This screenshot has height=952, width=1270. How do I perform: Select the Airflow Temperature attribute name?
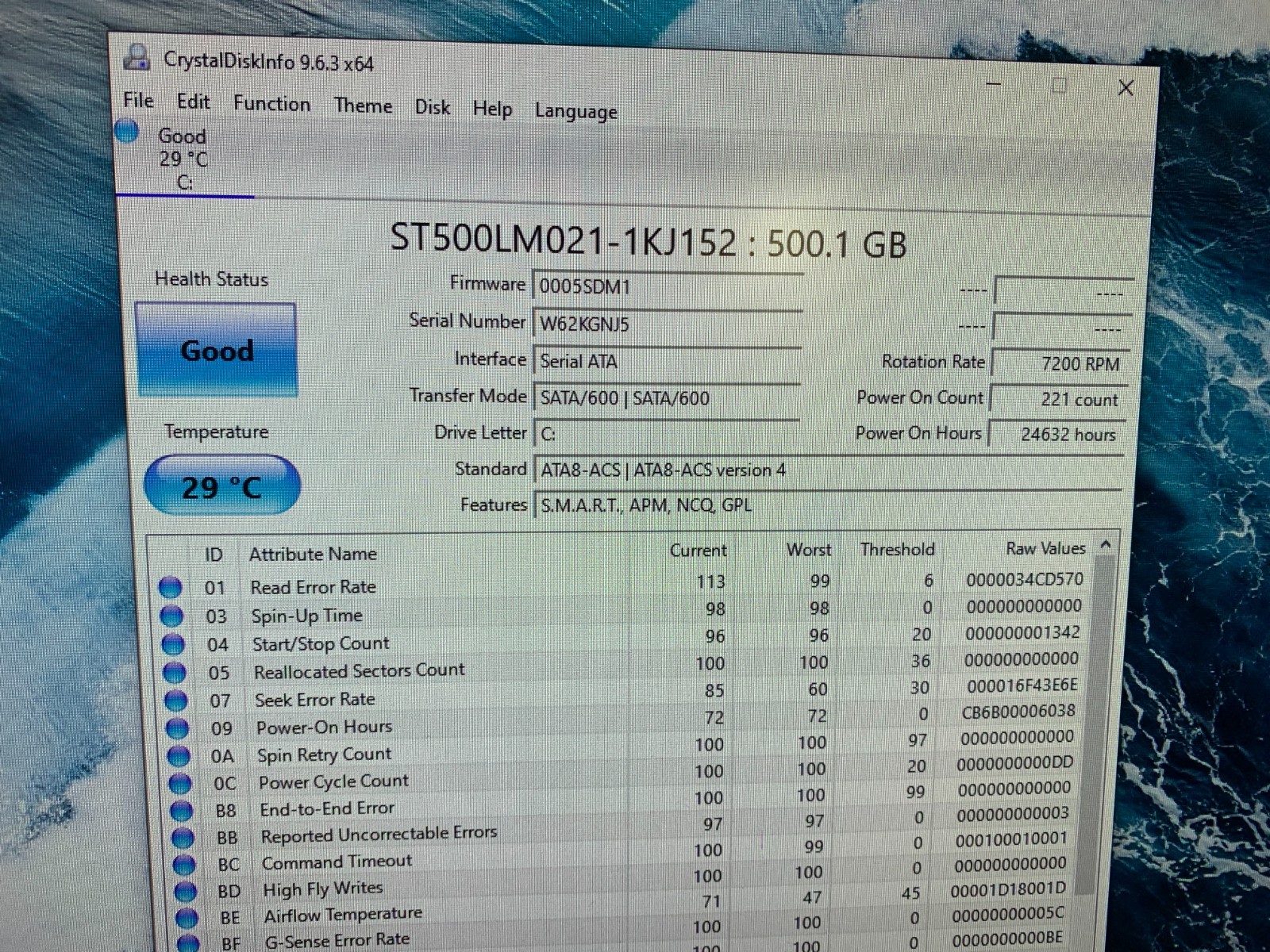click(343, 915)
